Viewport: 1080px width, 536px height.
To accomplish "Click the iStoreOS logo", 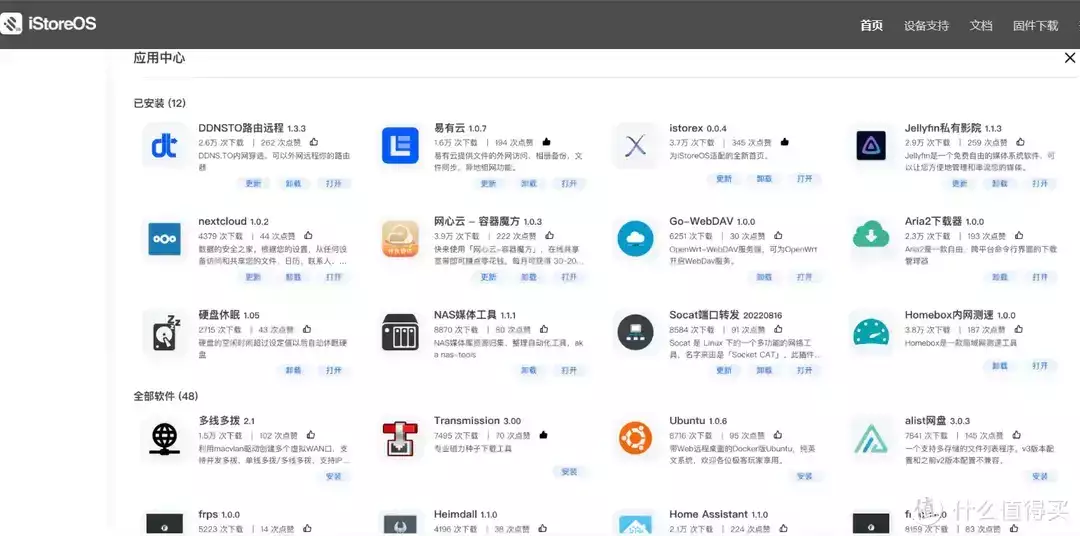I will pos(48,24).
